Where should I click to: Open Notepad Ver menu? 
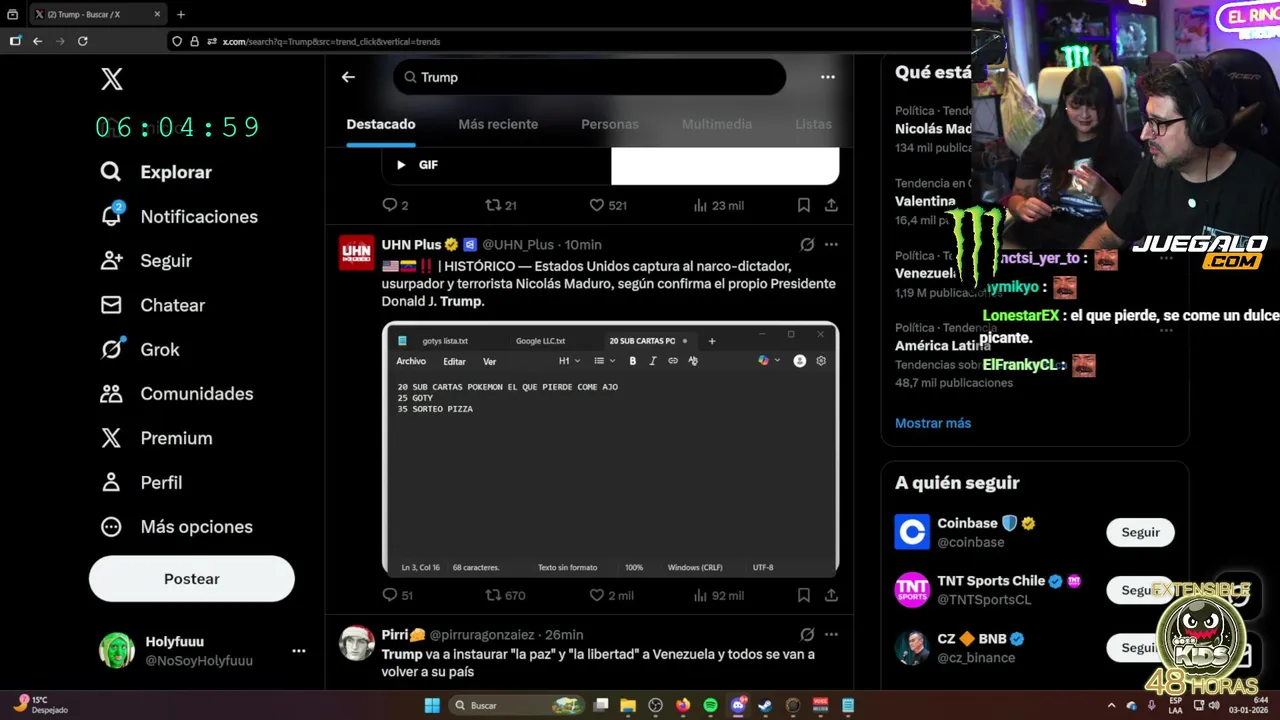click(x=489, y=361)
